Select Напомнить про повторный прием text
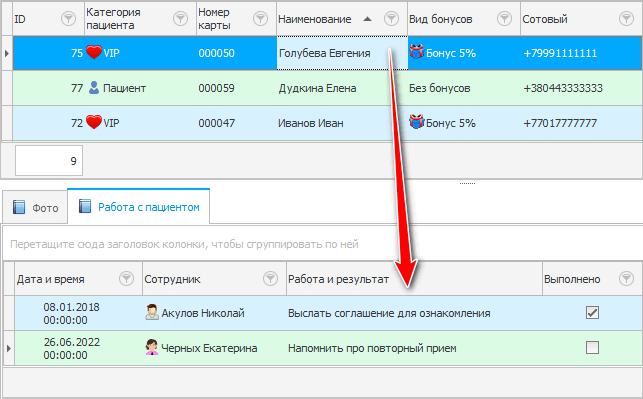 tap(372, 348)
